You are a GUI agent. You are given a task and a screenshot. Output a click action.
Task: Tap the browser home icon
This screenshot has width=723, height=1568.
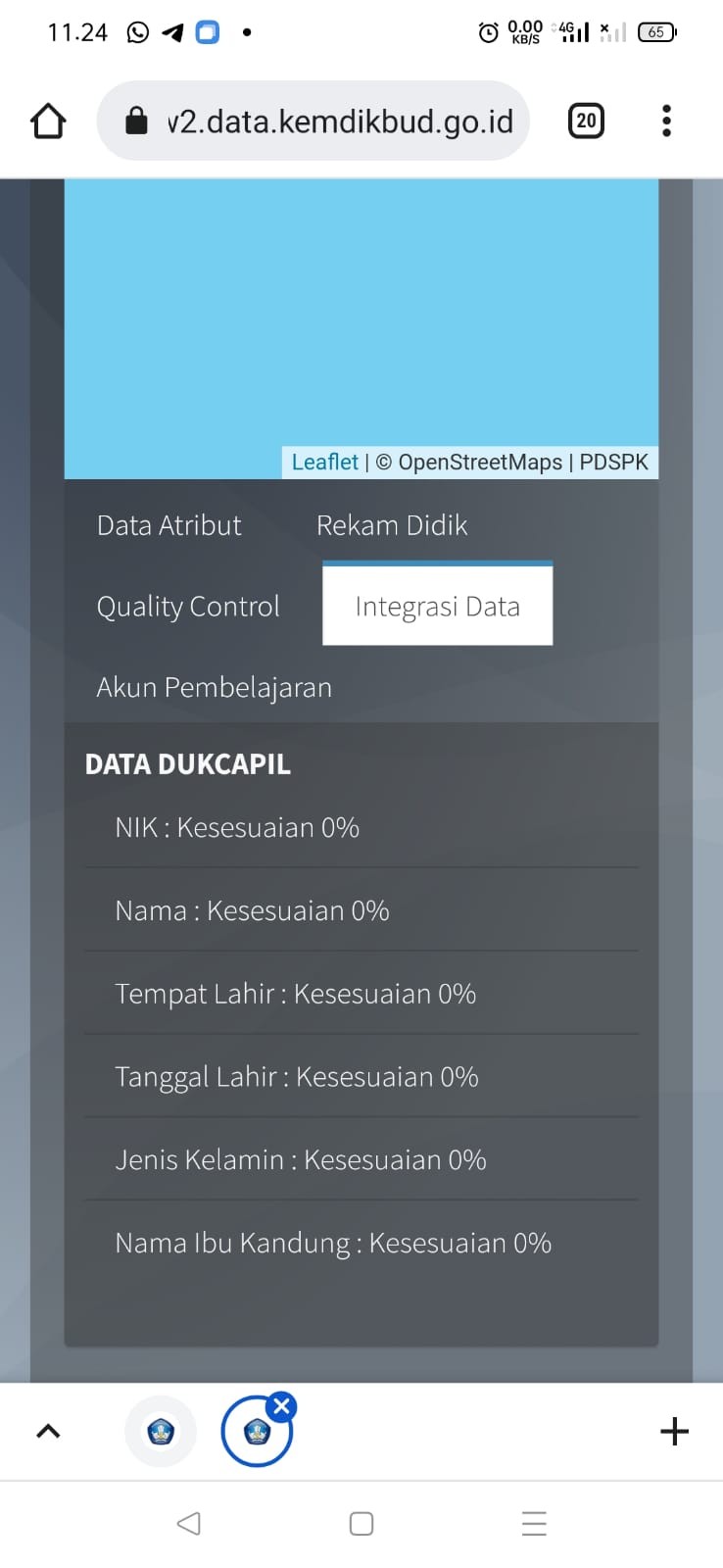[x=48, y=122]
